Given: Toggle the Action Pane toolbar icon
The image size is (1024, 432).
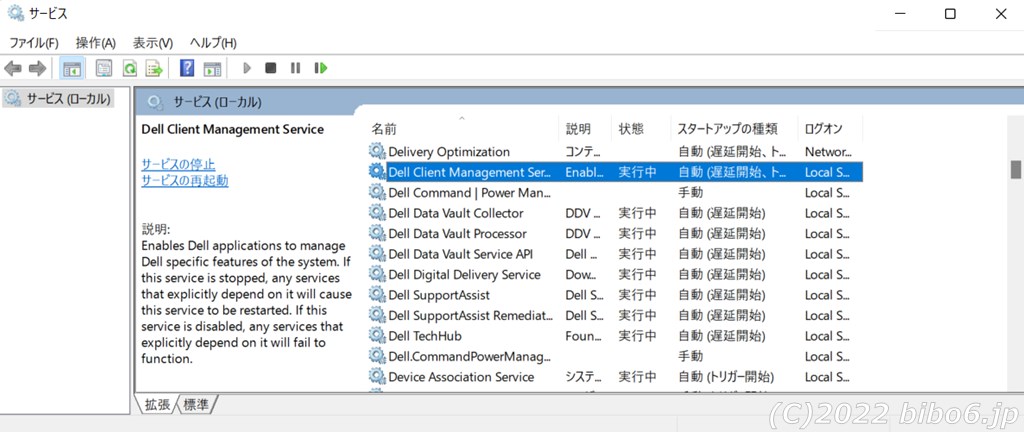Looking at the screenshot, I should pos(212,68).
